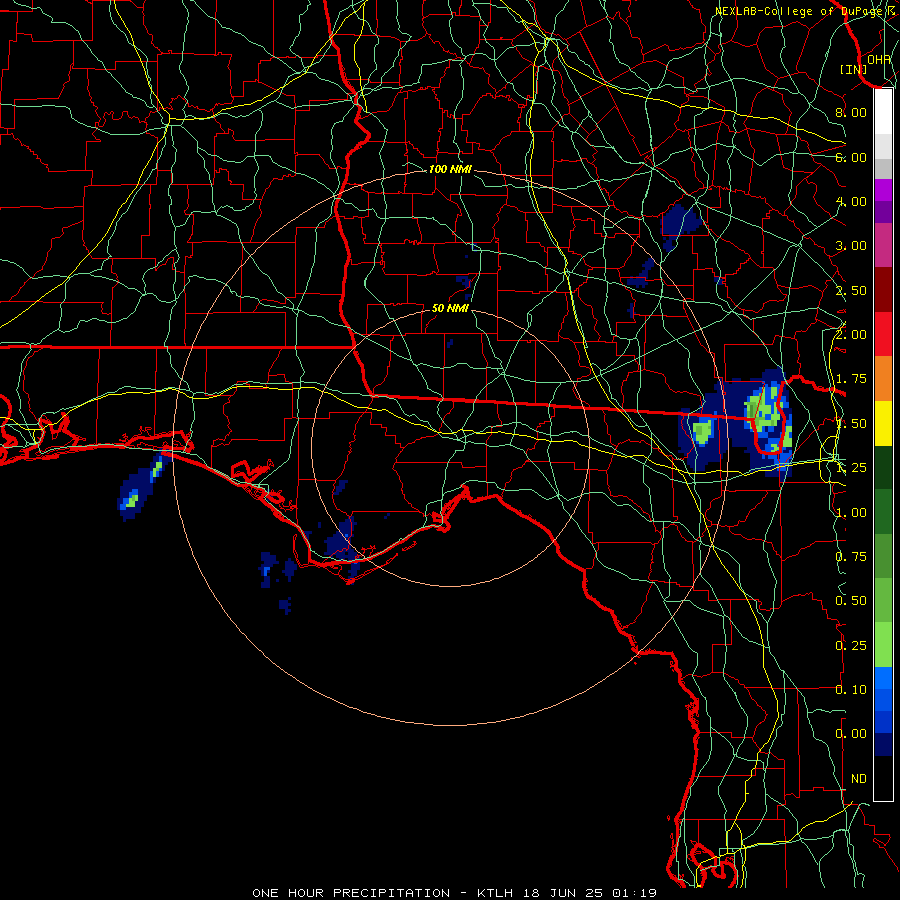Image resolution: width=900 pixels, height=900 pixels.
Task: Click the white swatch at legend top
Action: [x=883, y=111]
